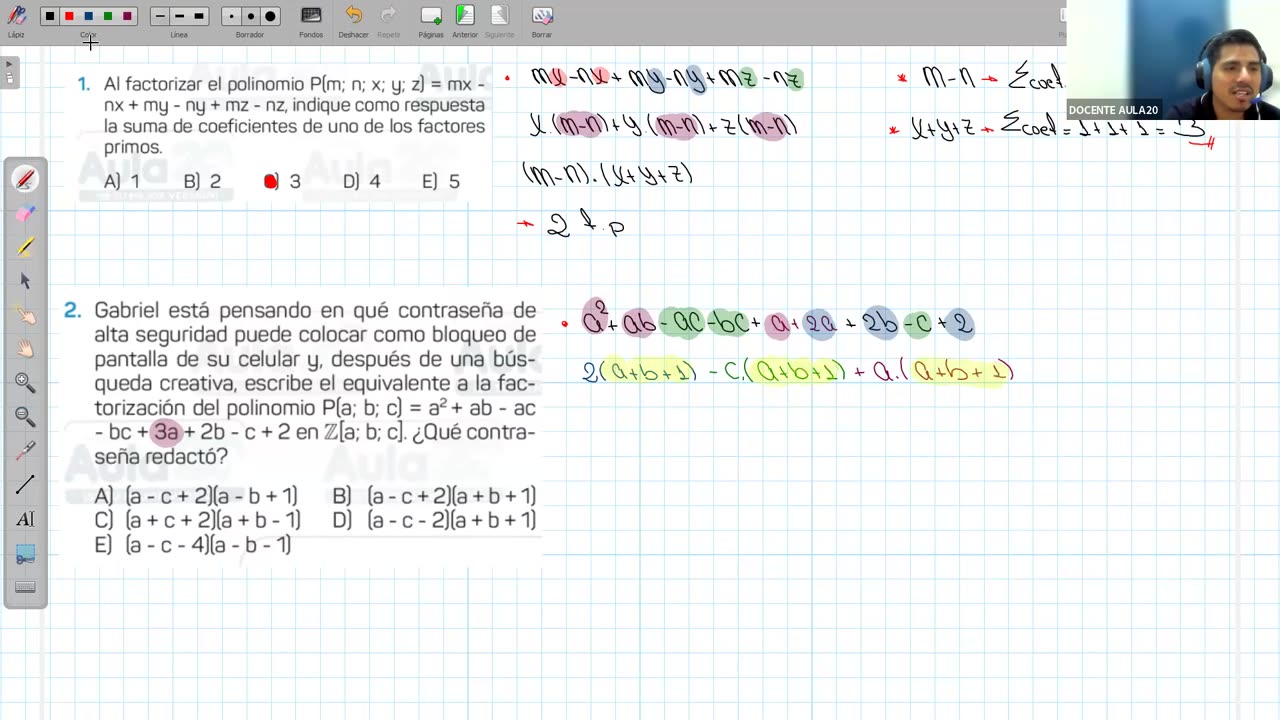Click answer option A) 1 in question 1
Image resolution: width=1280 pixels, height=720 pixels.
click(x=122, y=181)
